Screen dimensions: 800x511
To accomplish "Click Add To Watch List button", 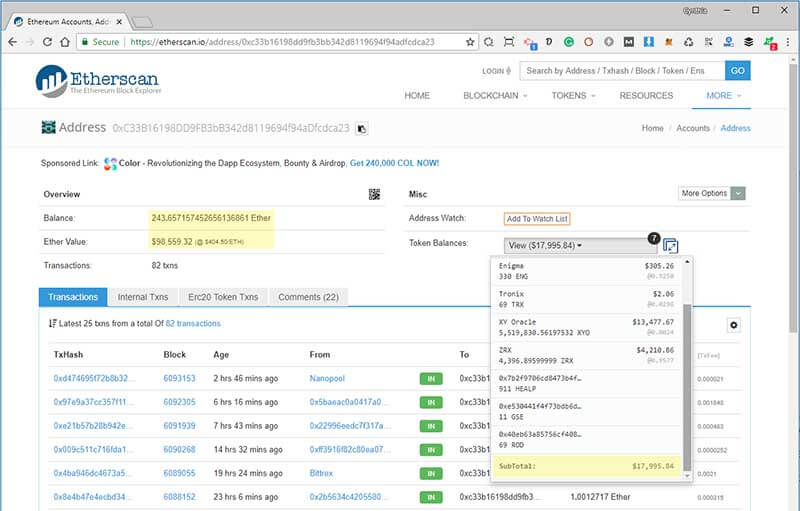I will pyautogui.click(x=537, y=219).
